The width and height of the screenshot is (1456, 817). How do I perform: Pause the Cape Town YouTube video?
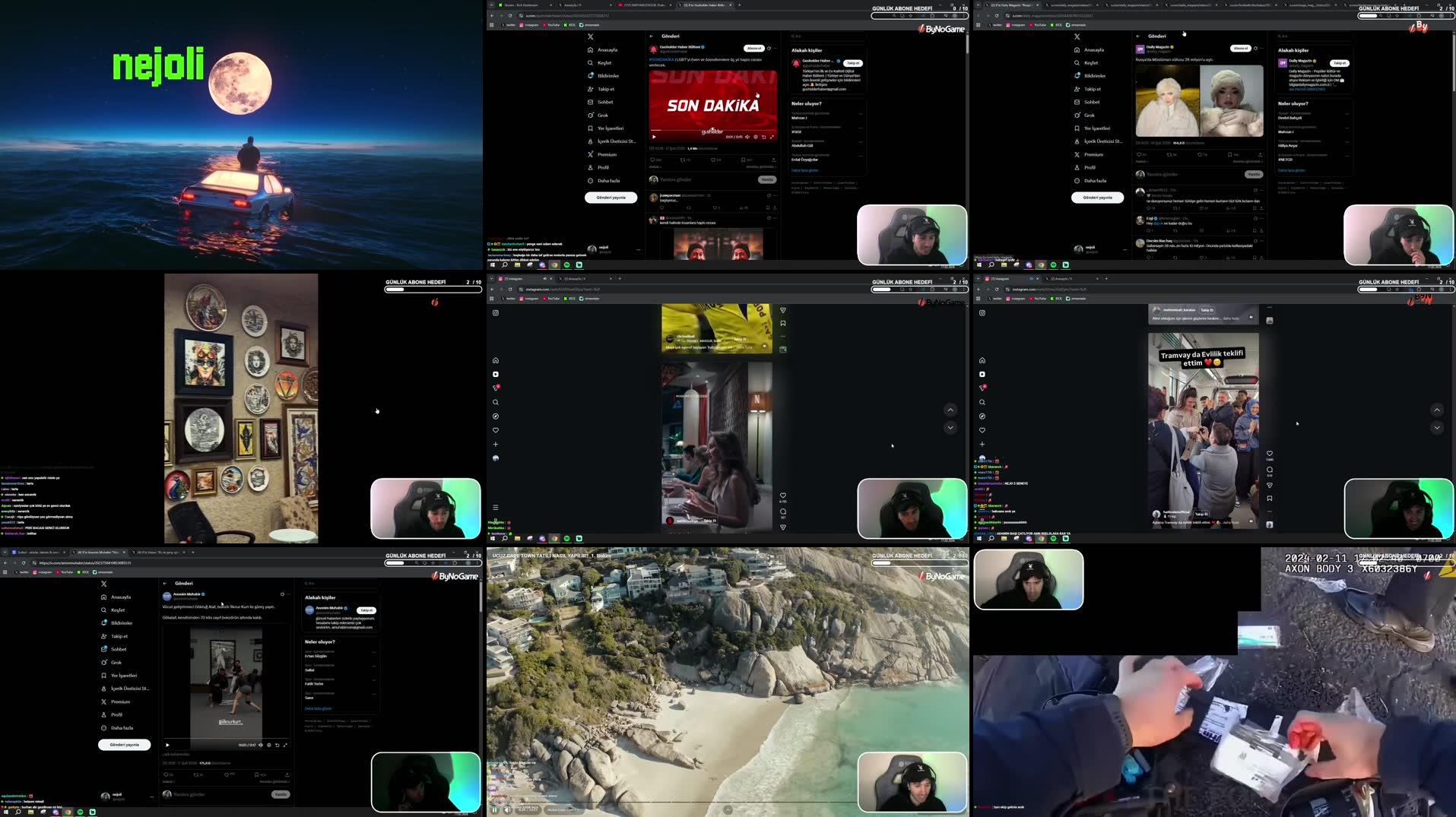pyautogui.click(x=494, y=809)
